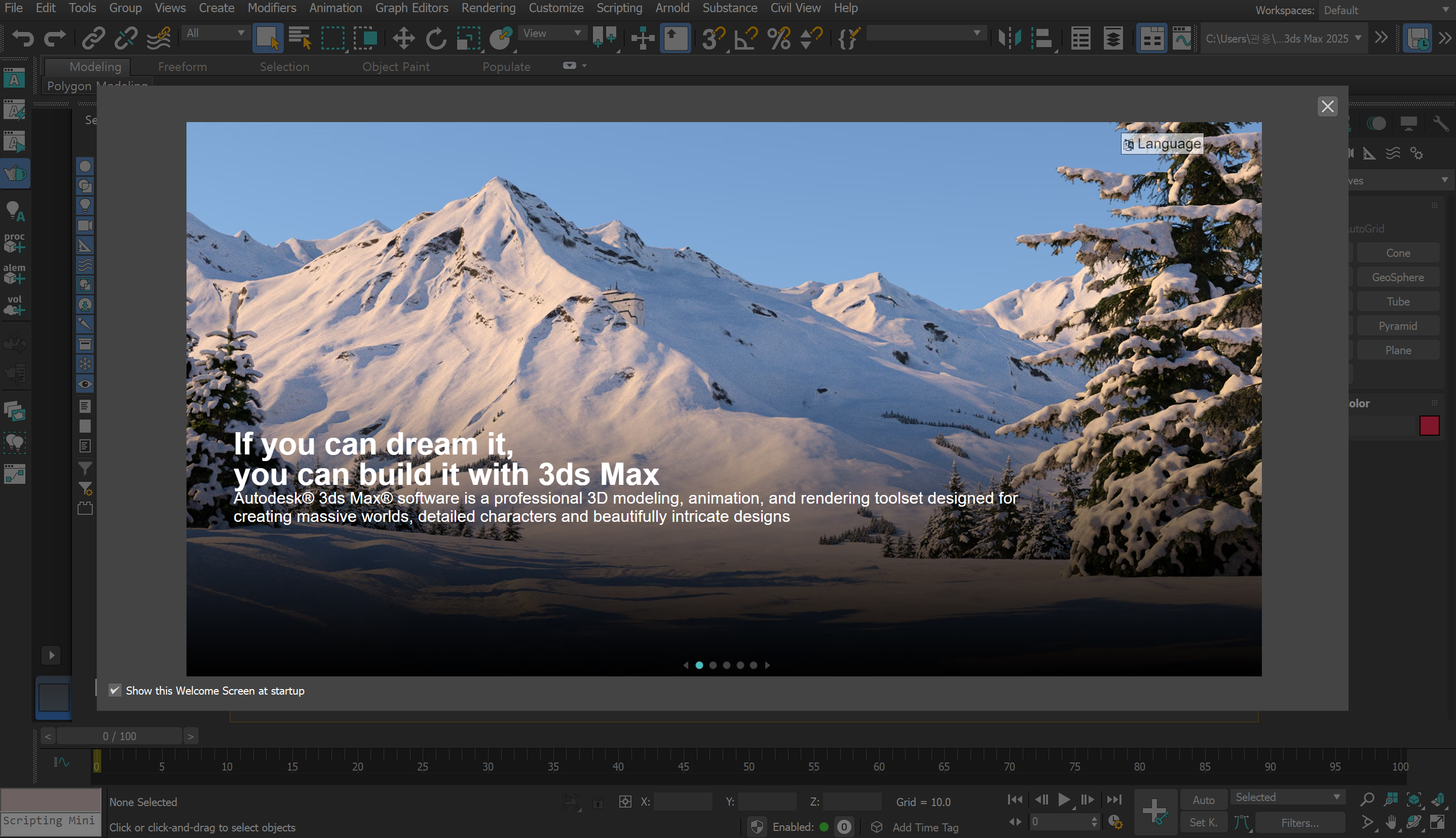Toggle the Percent Snap icon

pos(779,39)
